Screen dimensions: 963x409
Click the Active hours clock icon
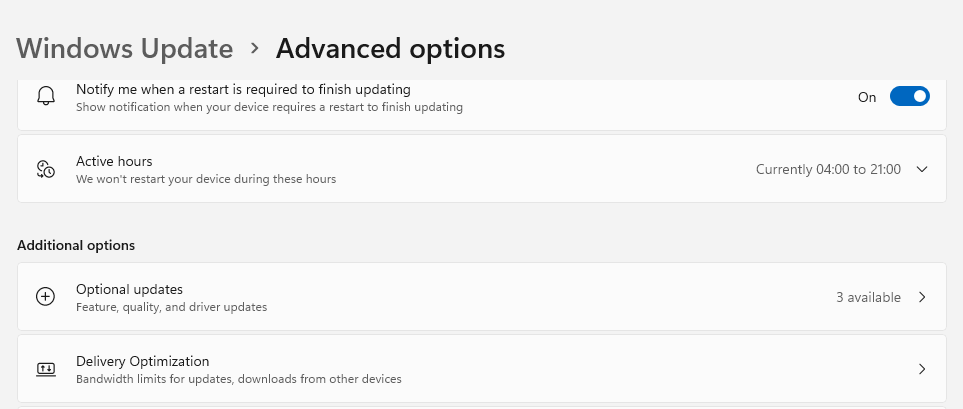pos(46,169)
